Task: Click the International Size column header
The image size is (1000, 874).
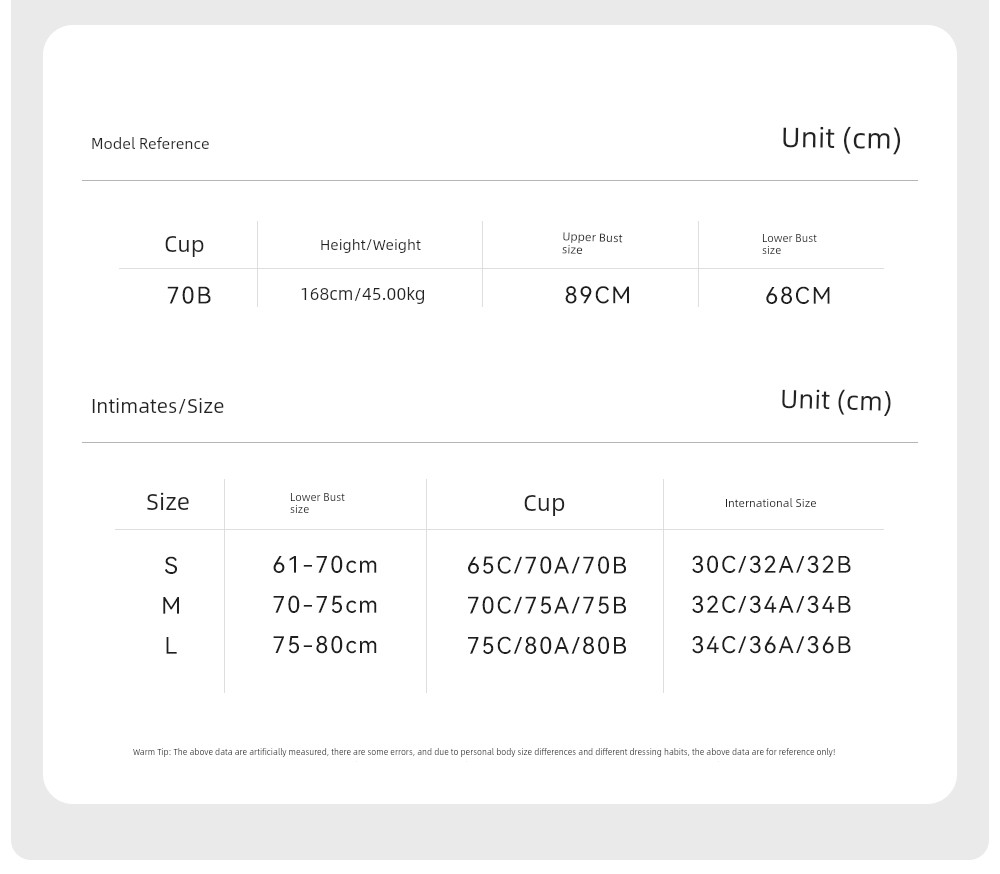Action: click(x=770, y=503)
